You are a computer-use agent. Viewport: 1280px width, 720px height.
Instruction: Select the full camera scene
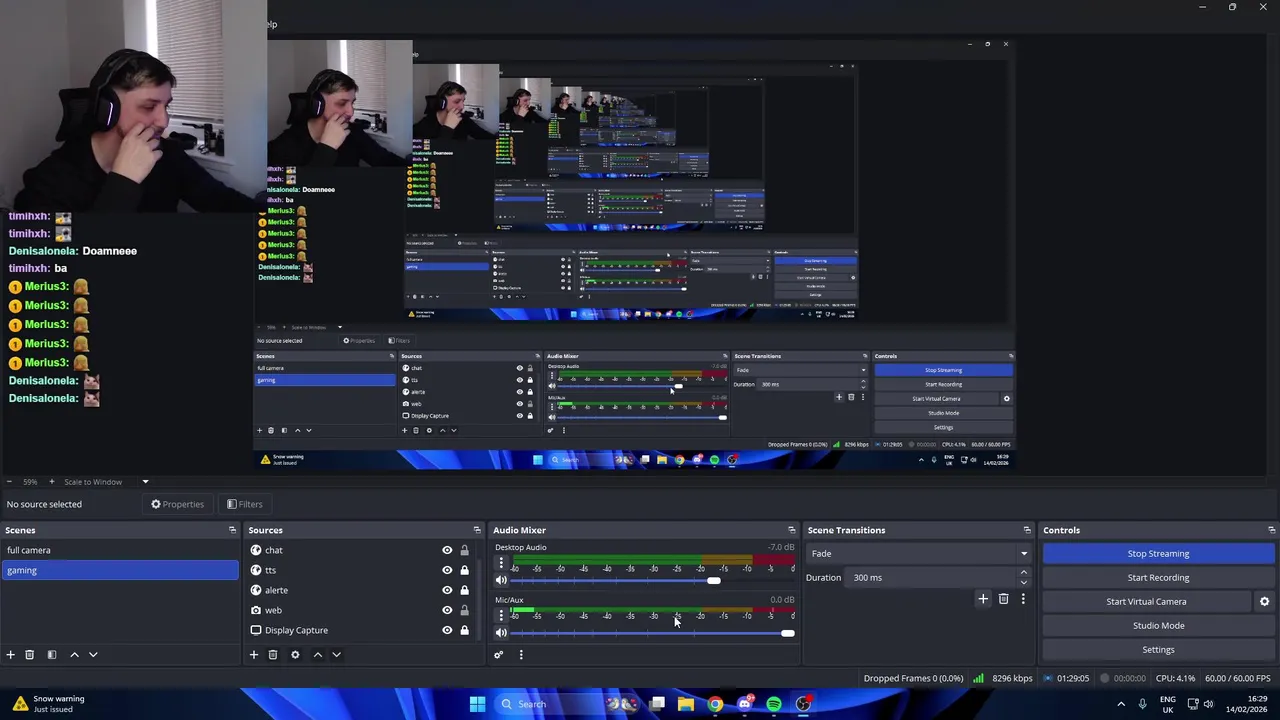pos(120,550)
